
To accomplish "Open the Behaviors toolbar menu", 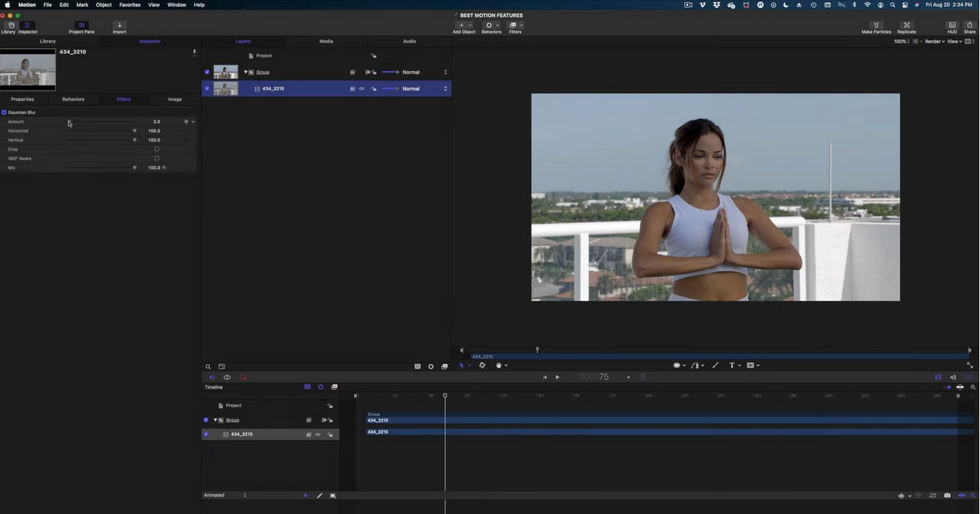I will [x=491, y=28].
